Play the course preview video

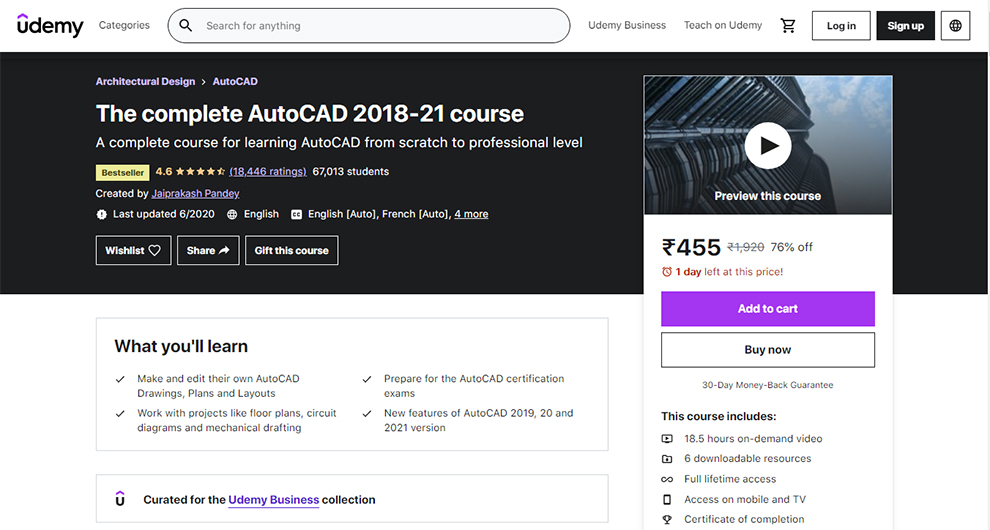[767, 146]
